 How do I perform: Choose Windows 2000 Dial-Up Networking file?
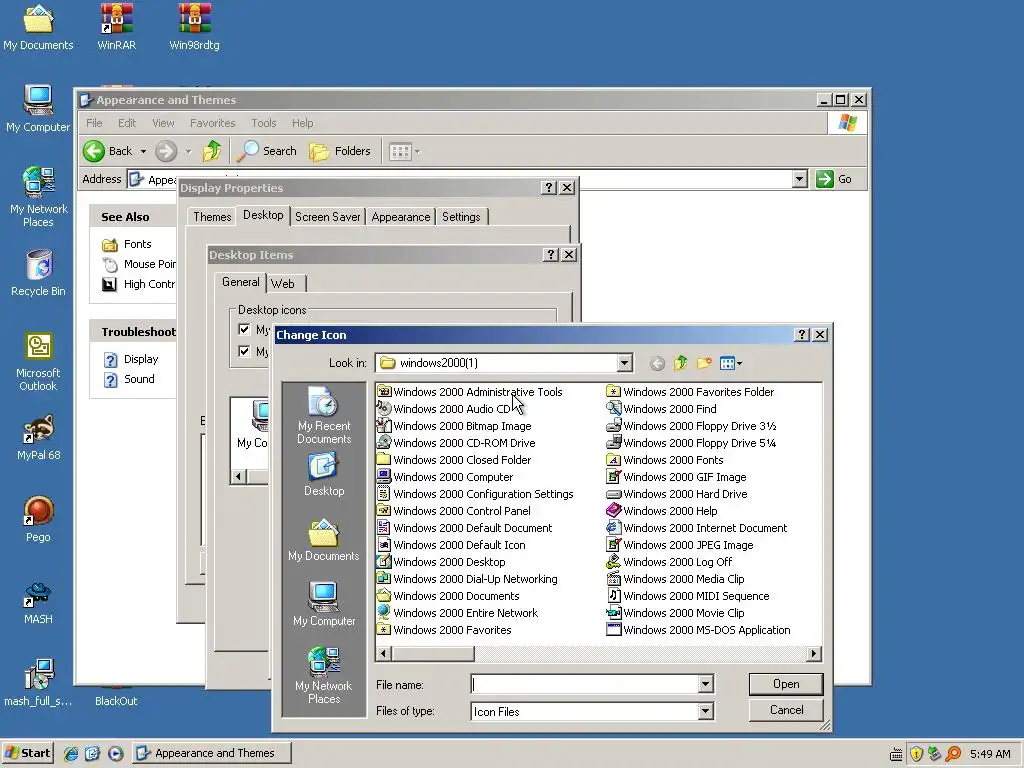point(468,579)
